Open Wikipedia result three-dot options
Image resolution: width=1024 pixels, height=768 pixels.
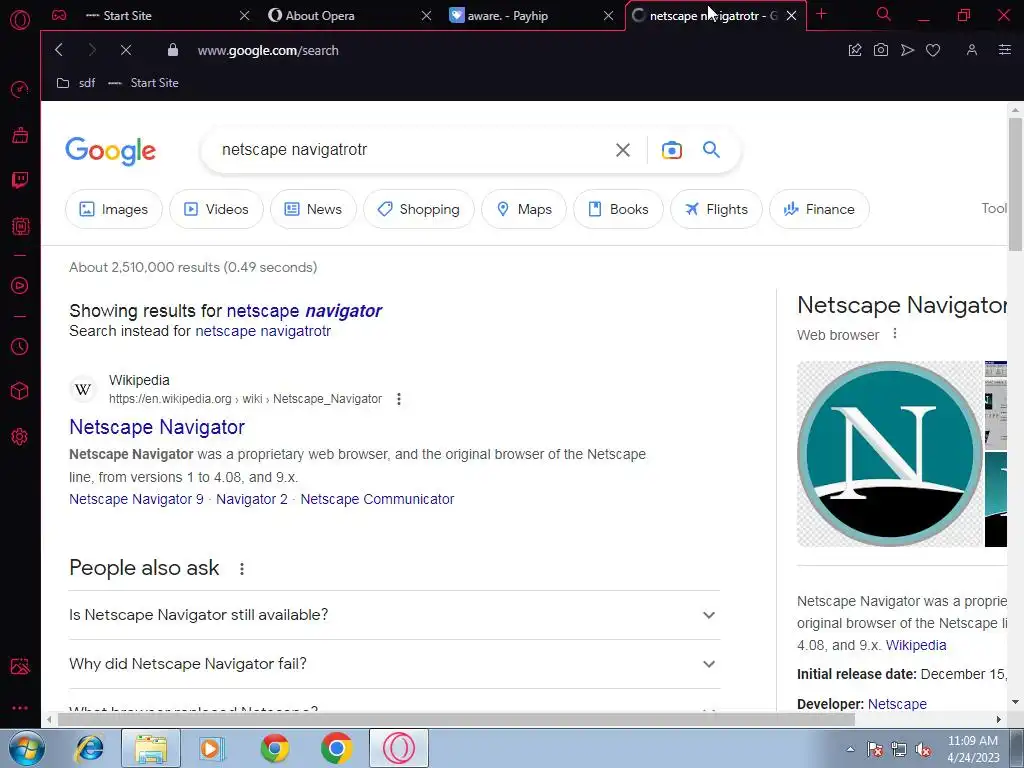pos(398,399)
